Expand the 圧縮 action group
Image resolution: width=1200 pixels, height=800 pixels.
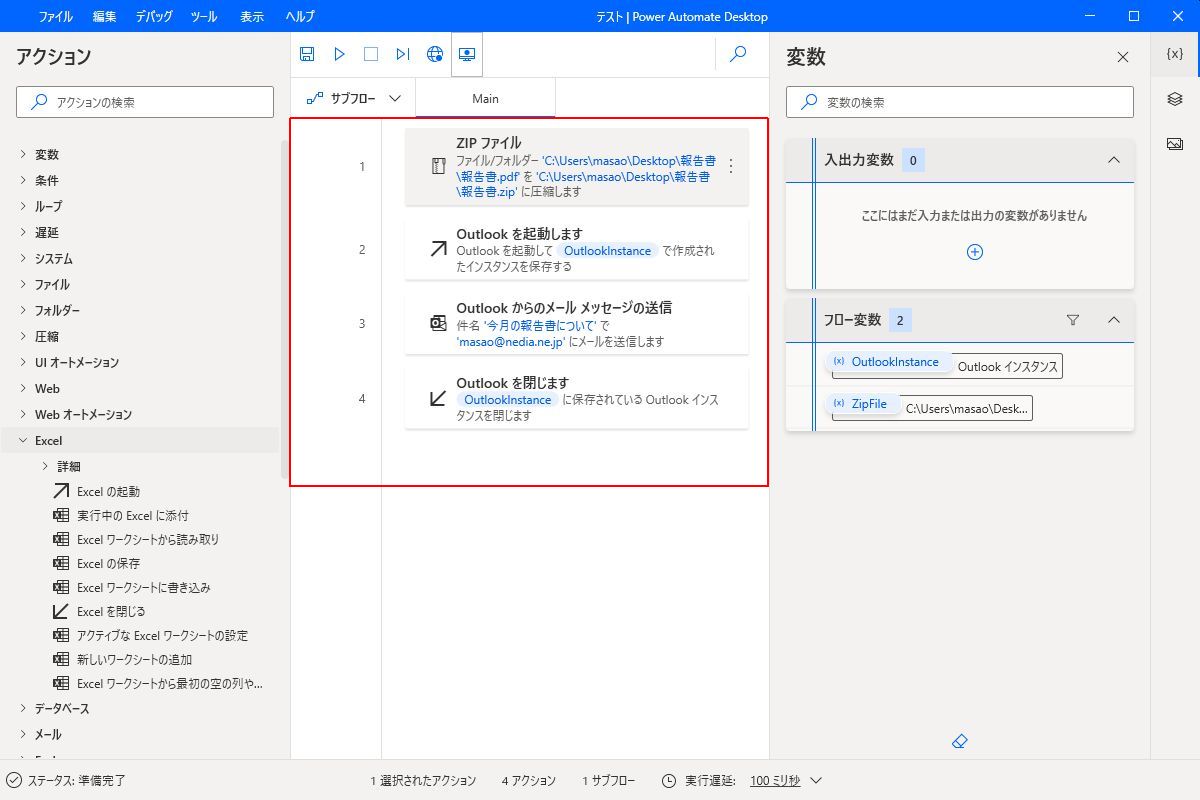pos(23,336)
